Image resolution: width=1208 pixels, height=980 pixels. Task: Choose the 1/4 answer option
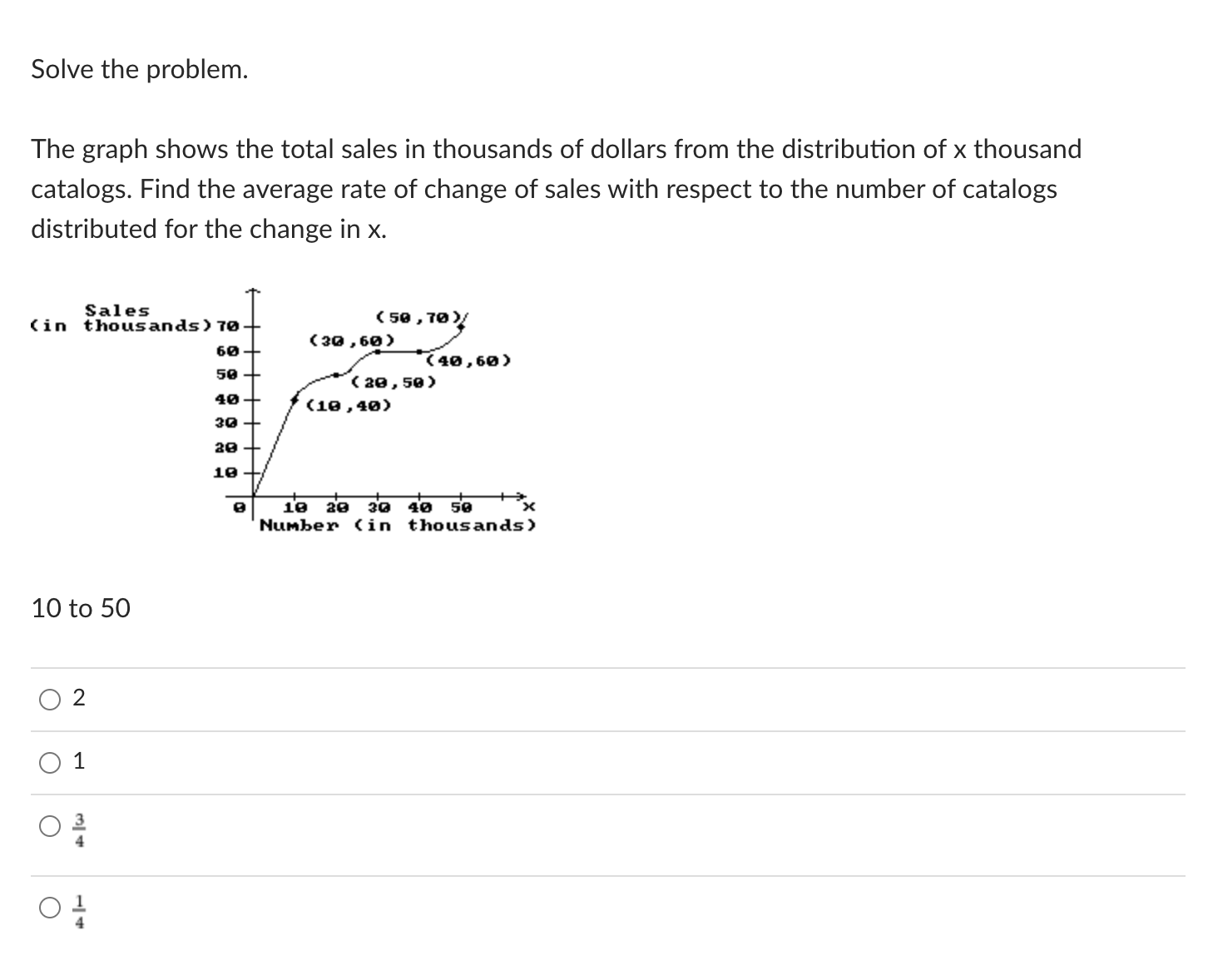[x=49, y=908]
